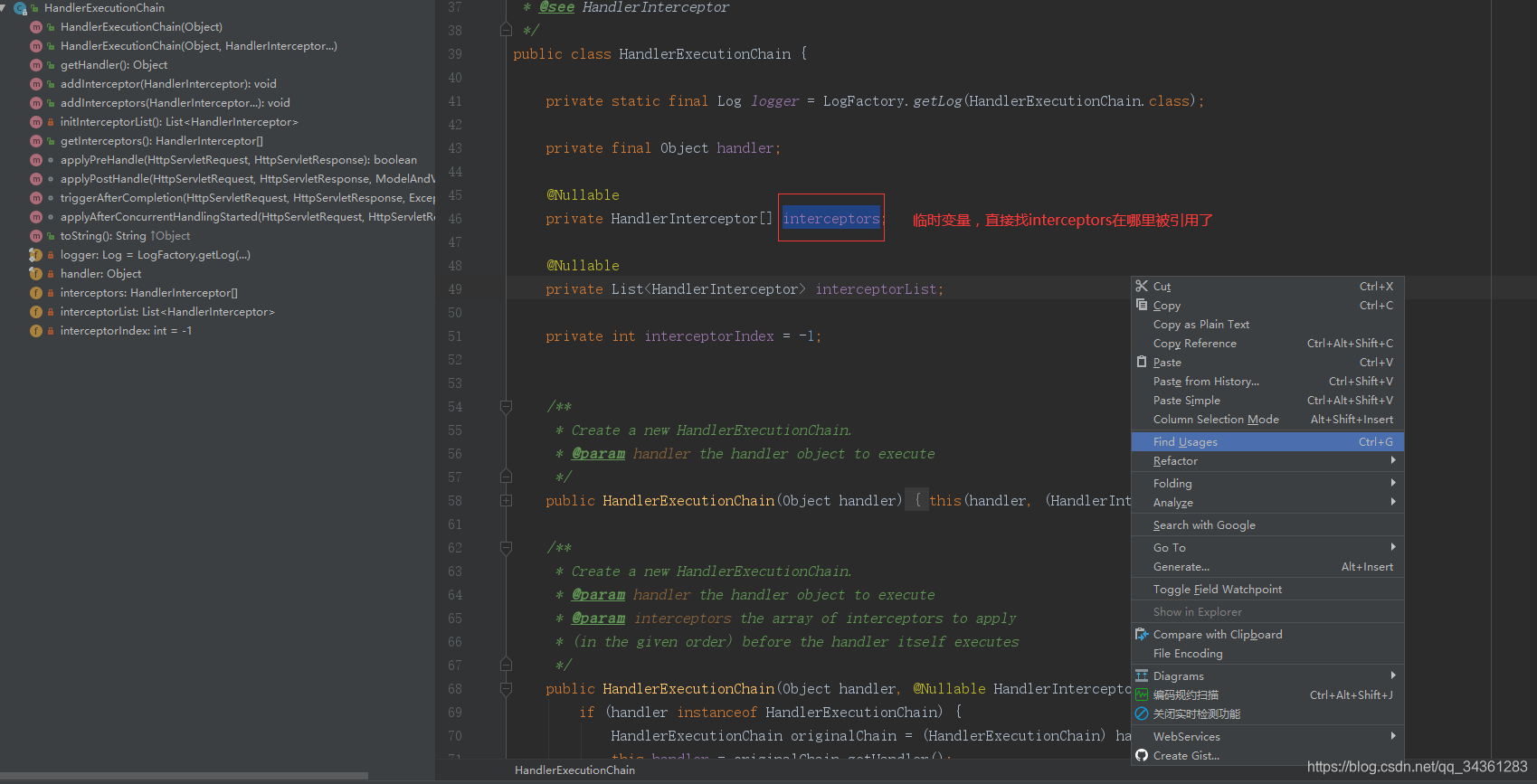Click the field icon beside handler: Object

pos(36,274)
